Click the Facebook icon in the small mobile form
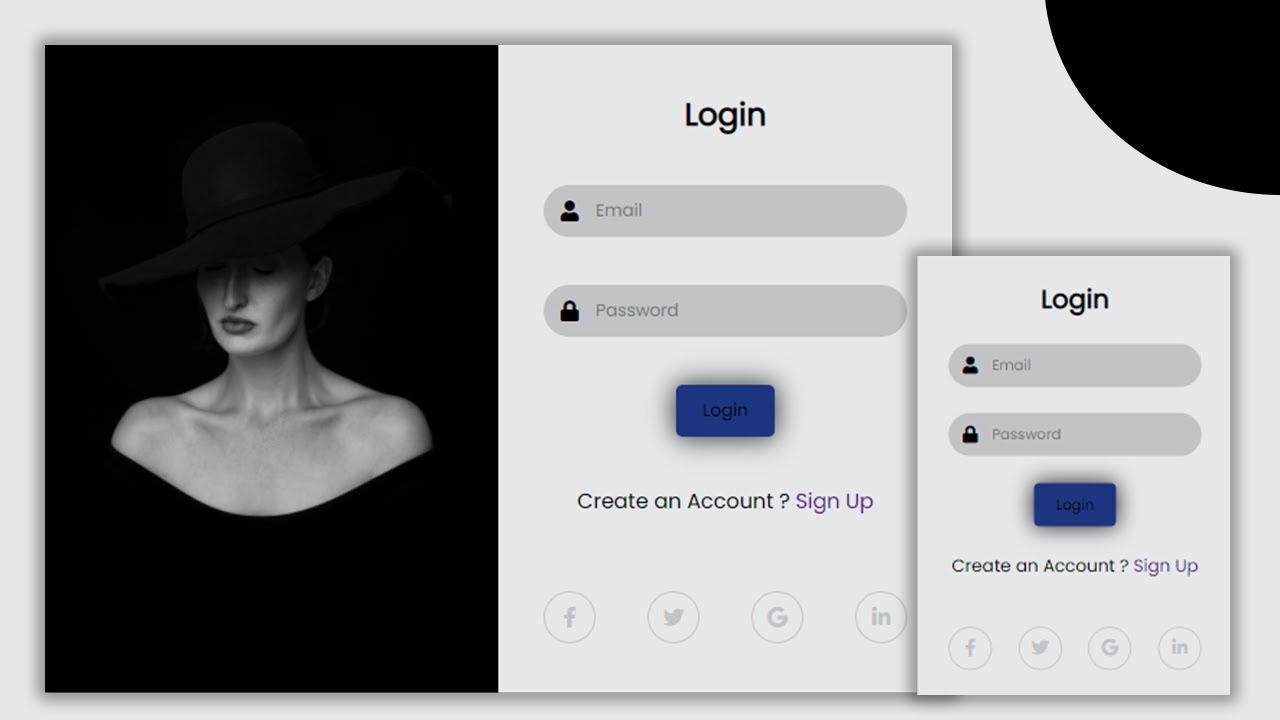 970,648
